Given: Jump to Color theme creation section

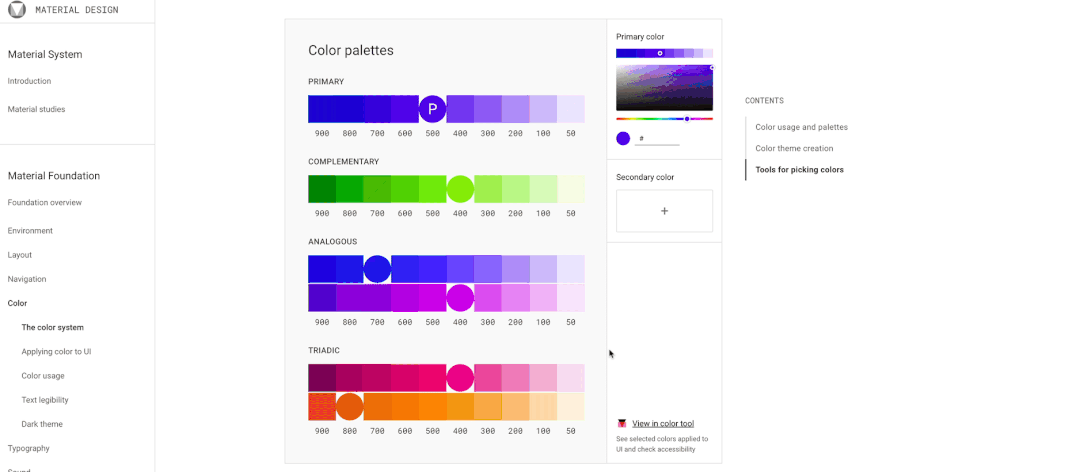Looking at the screenshot, I should click(794, 148).
